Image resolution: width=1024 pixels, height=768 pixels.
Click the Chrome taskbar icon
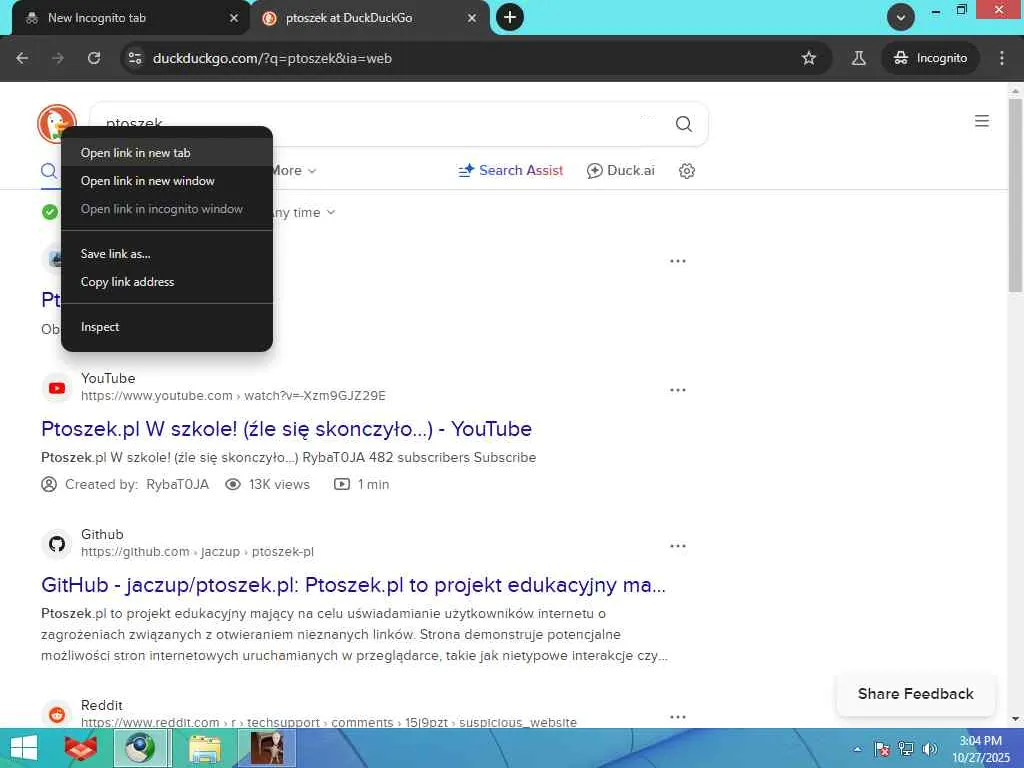(140, 748)
